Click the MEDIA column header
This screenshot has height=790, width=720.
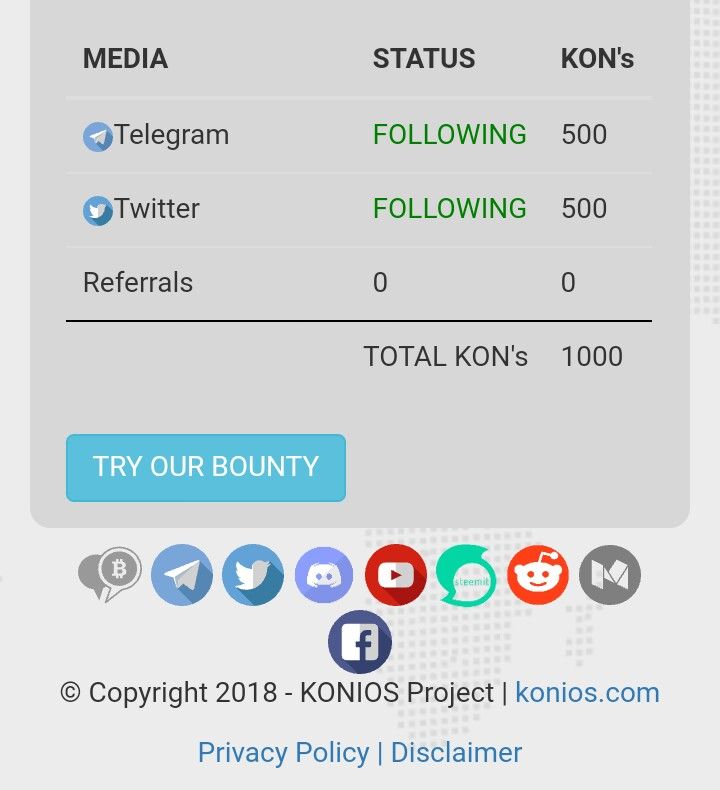click(x=125, y=59)
